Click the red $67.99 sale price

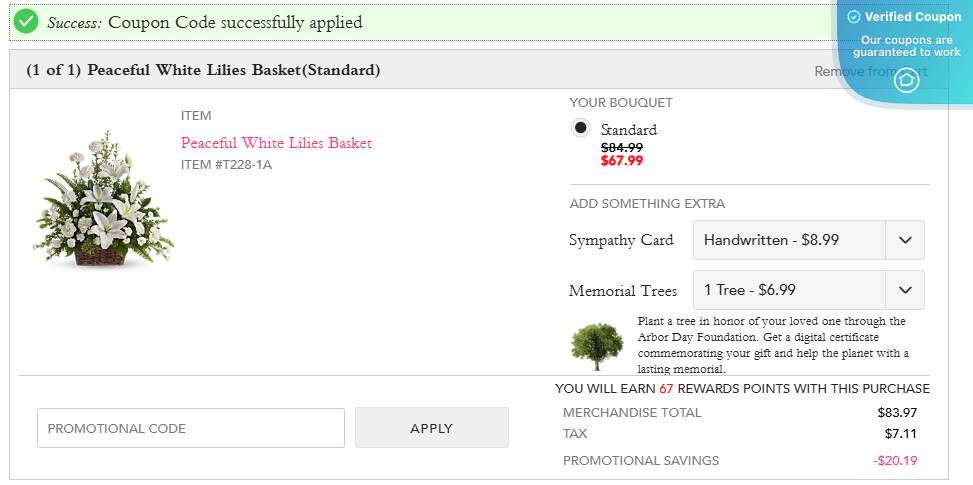pyautogui.click(x=622, y=160)
